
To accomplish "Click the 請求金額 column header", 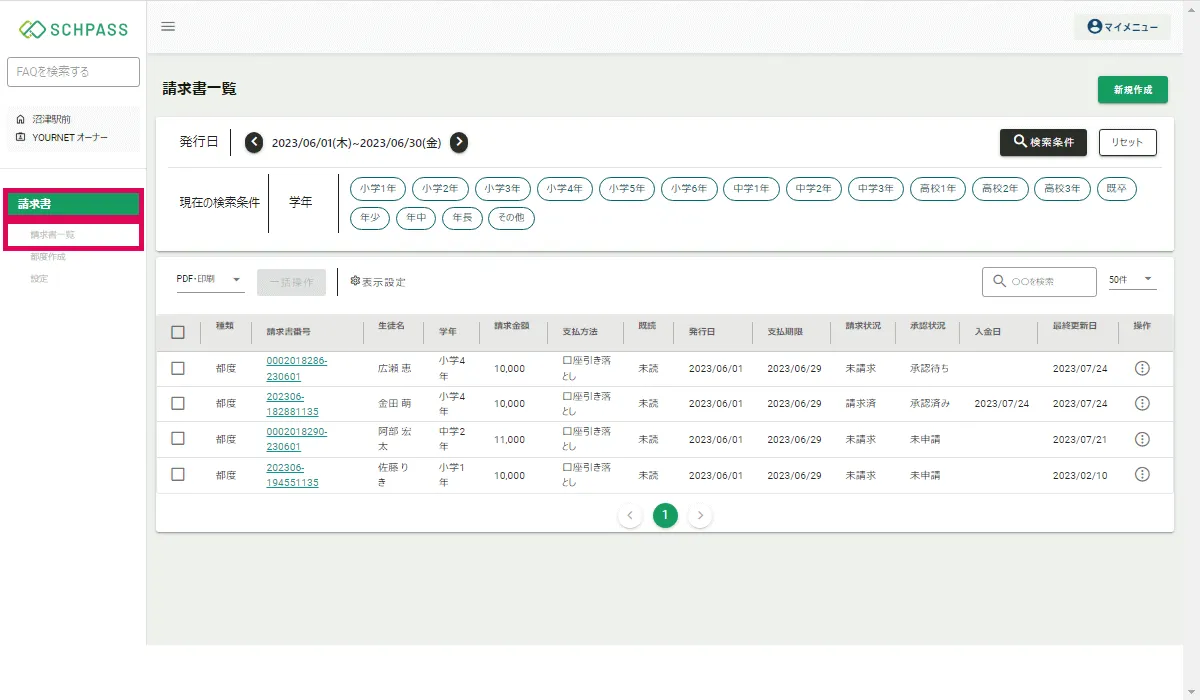I will (x=511, y=327).
